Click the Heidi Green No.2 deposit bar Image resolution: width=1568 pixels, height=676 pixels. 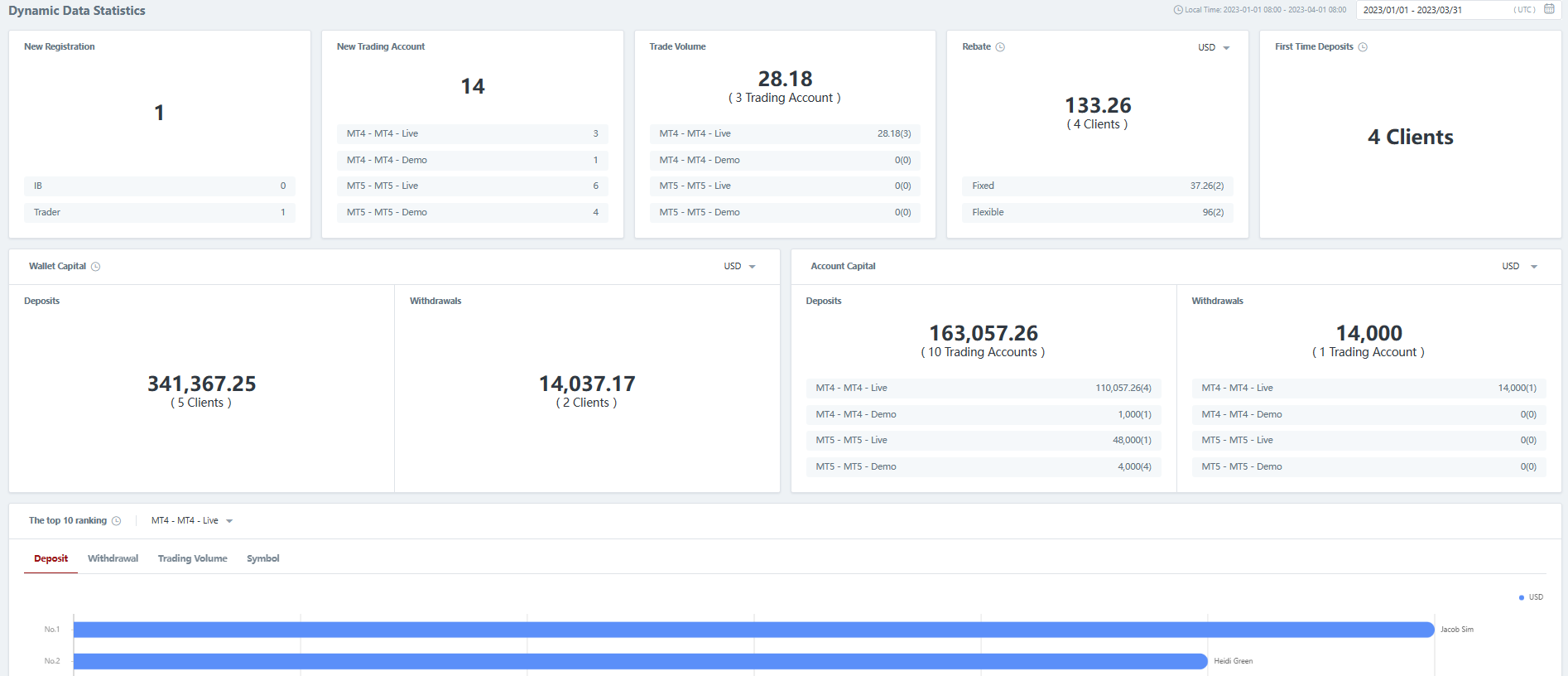click(x=640, y=661)
